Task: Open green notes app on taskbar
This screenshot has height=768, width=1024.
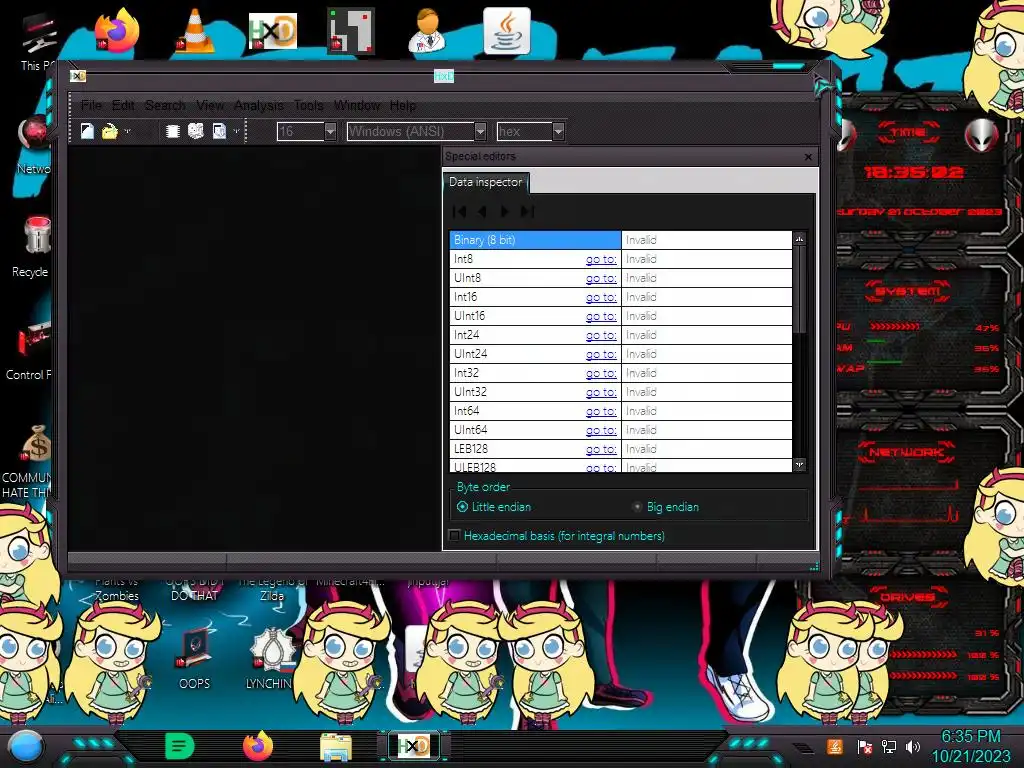Action: [180, 746]
